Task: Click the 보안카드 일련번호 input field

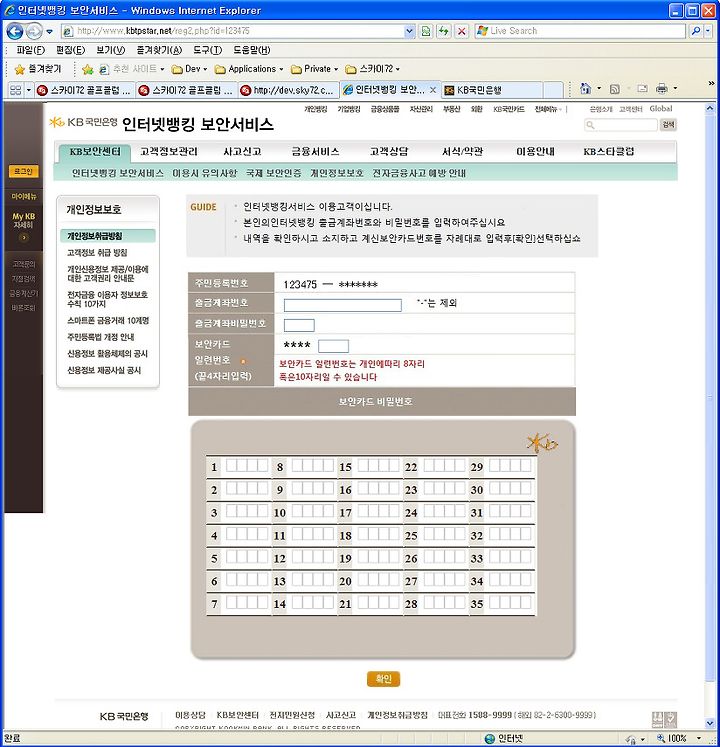Action: coord(334,346)
